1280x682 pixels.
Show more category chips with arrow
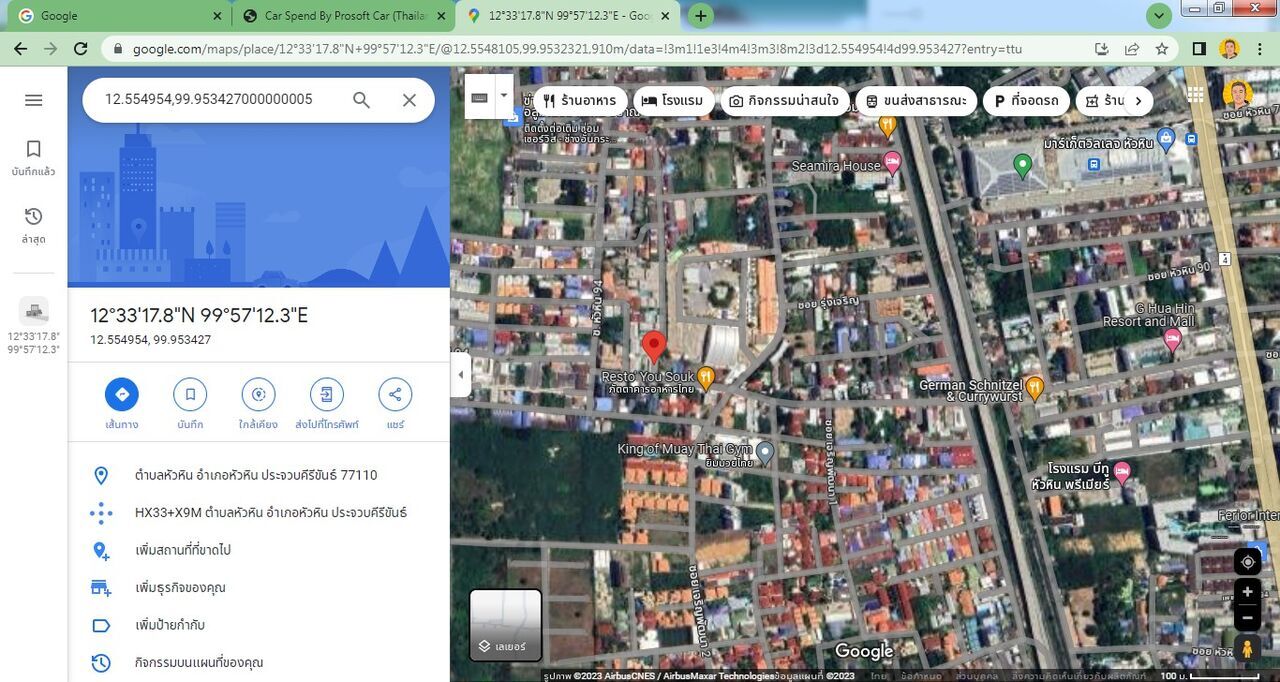pos(1136,101)
